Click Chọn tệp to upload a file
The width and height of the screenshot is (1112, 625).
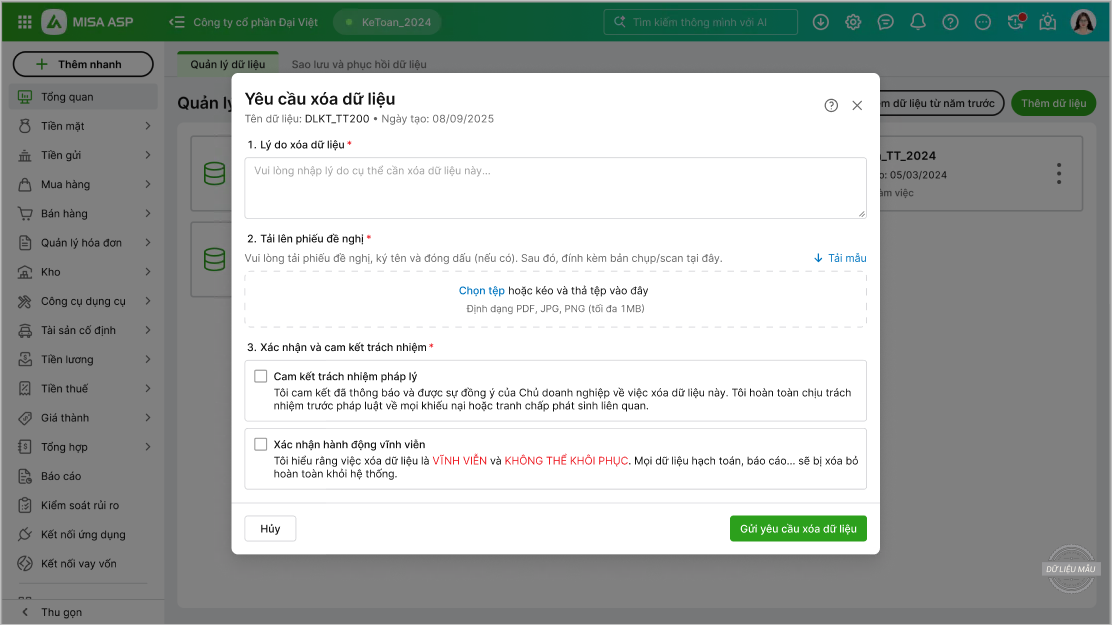pyautogui.click(x=481, y=290)
